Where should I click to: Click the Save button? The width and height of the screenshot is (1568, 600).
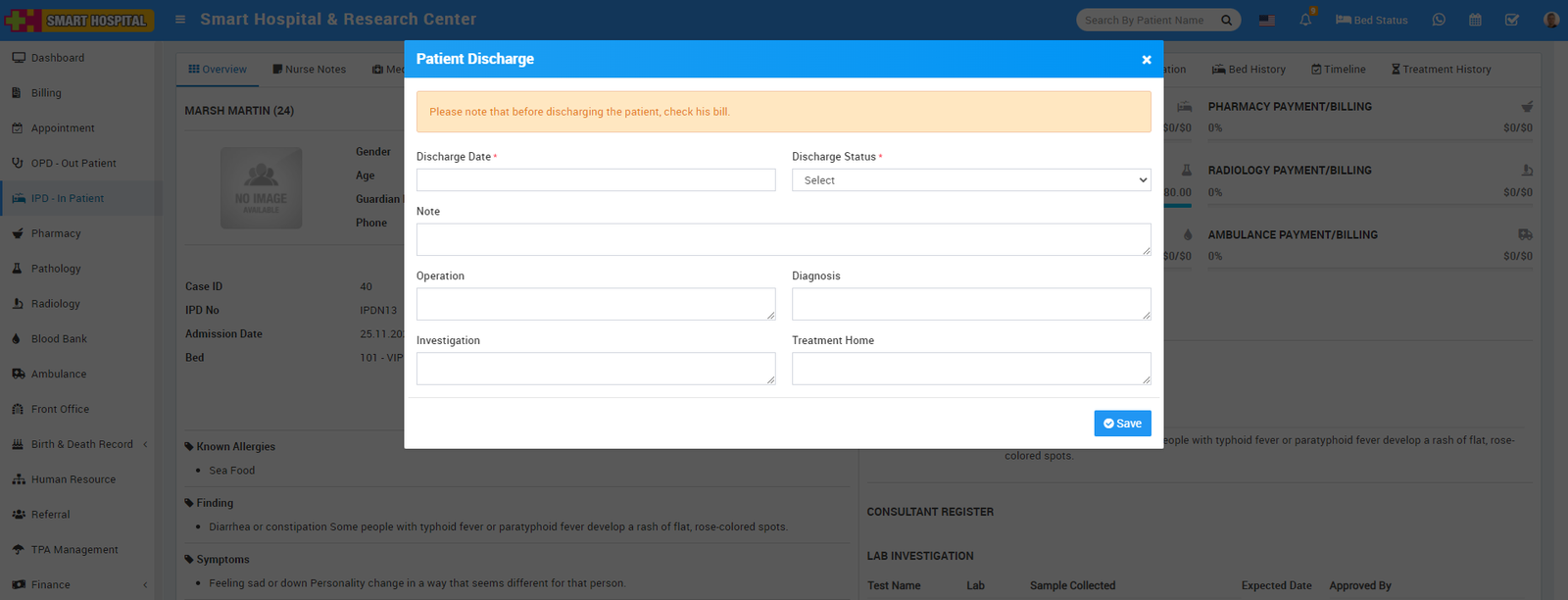(1122, 424)
